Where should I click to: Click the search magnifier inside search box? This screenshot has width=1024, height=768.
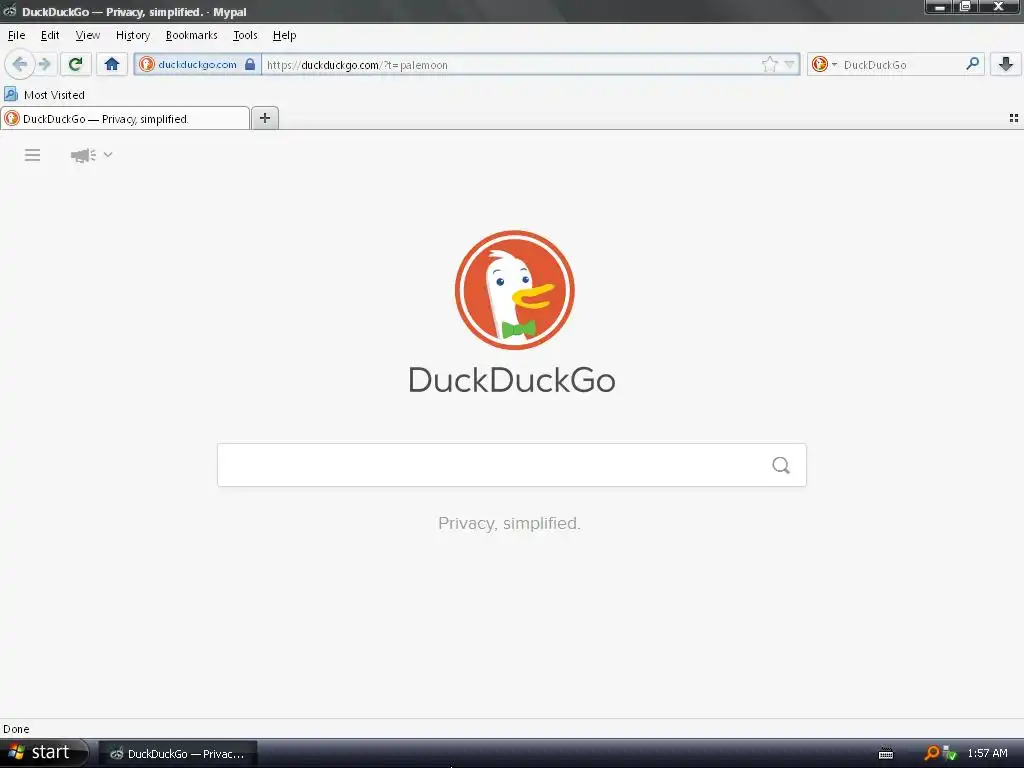[781, 465]
